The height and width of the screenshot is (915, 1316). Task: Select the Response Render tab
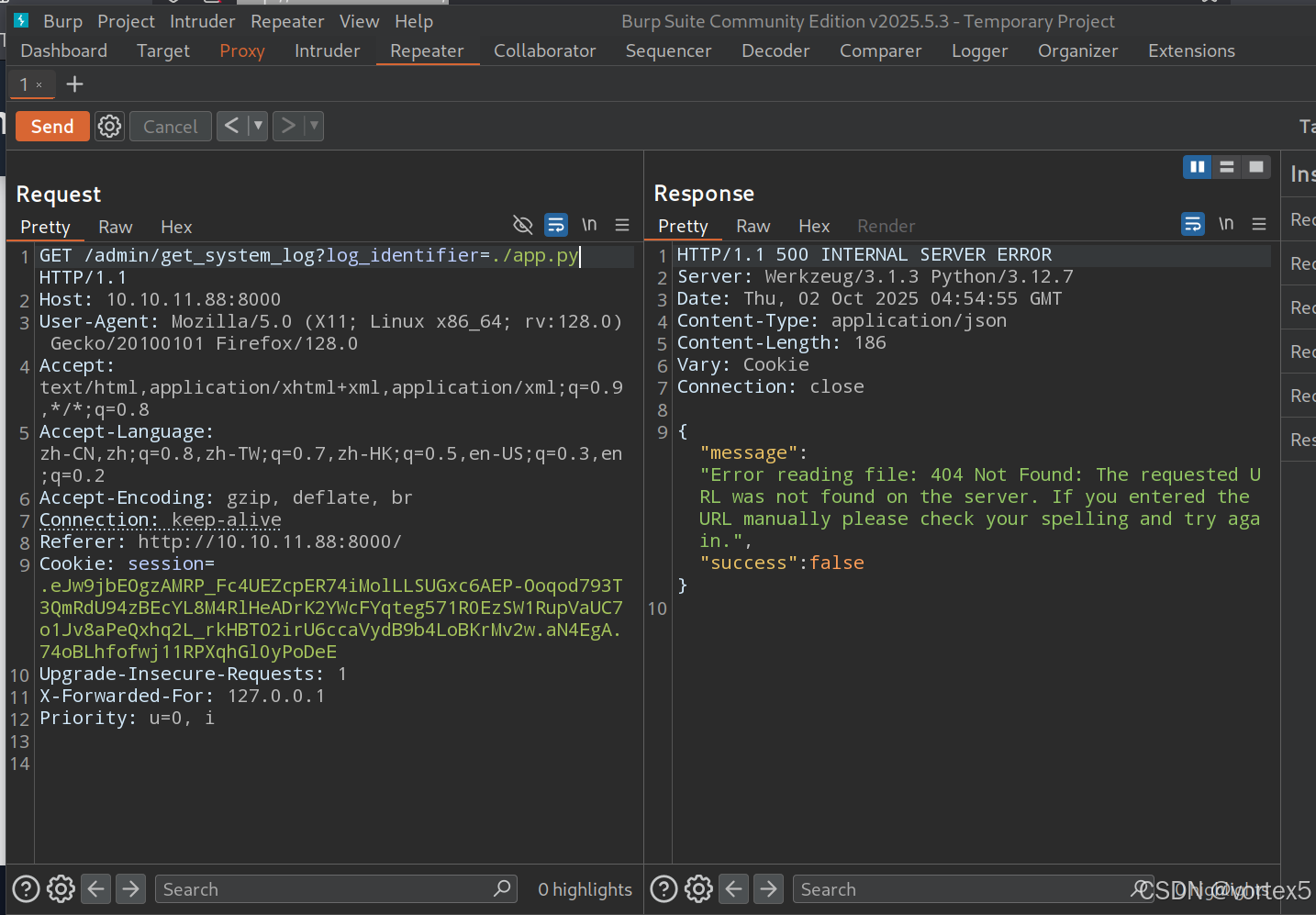coord(886,226)
